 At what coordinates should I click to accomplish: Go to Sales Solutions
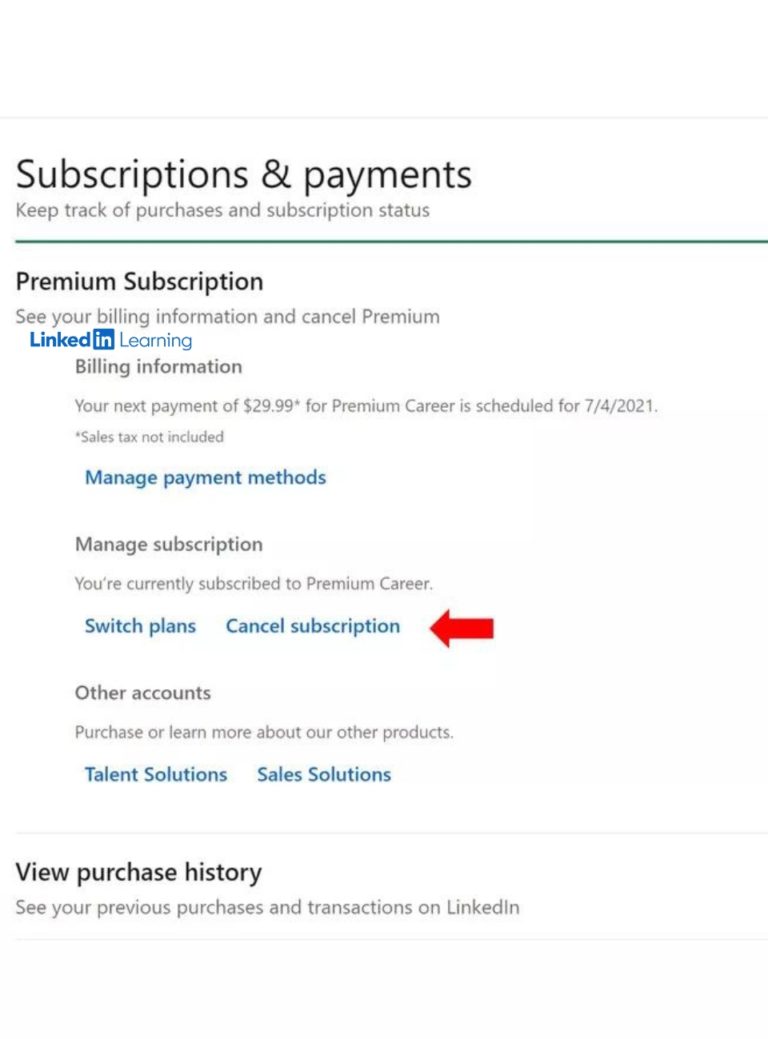coord(323,775)
